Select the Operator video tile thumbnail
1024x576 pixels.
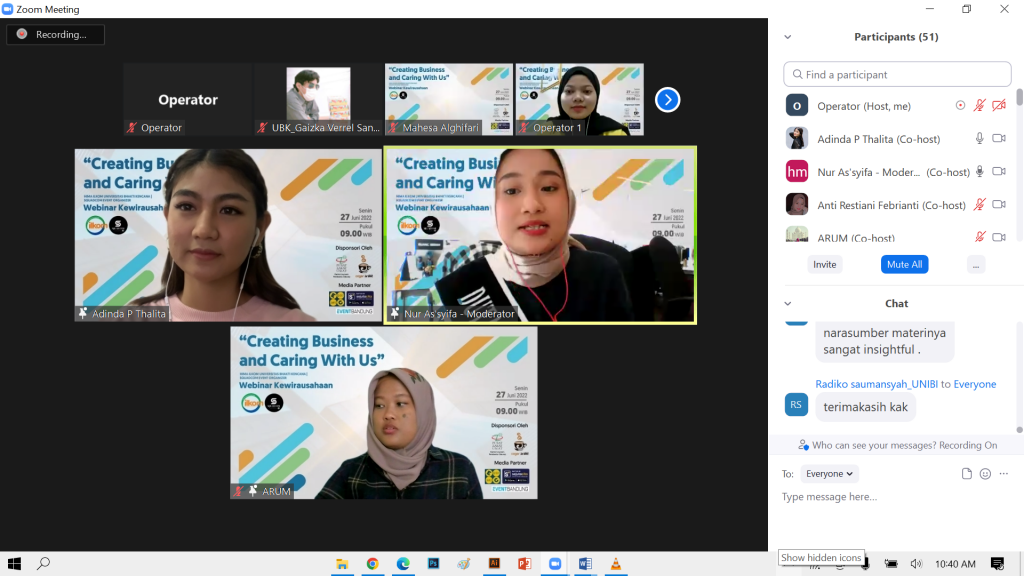pos(188,99)
